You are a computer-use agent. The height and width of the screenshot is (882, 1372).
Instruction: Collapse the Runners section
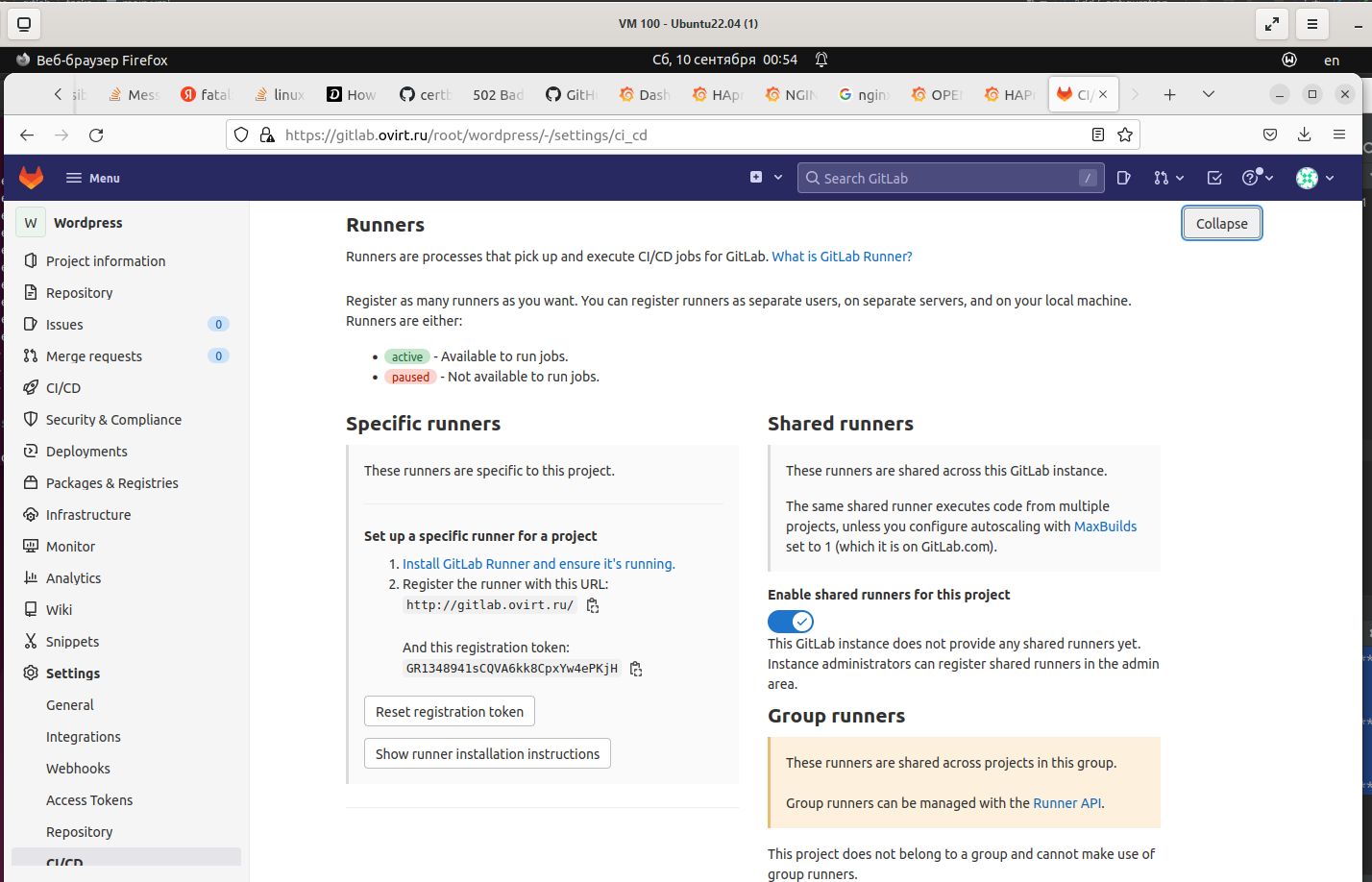click(1222, 224)
